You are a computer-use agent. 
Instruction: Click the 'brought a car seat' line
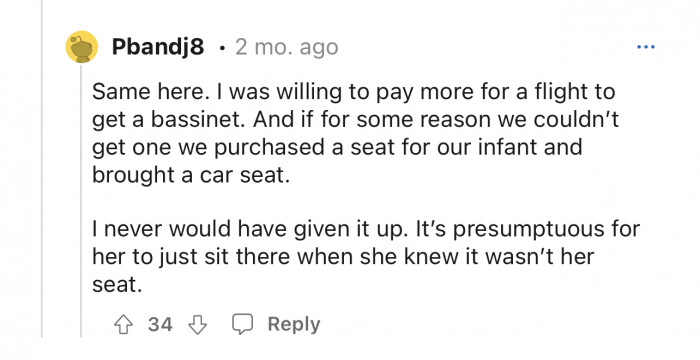click(x=191, y=176)
